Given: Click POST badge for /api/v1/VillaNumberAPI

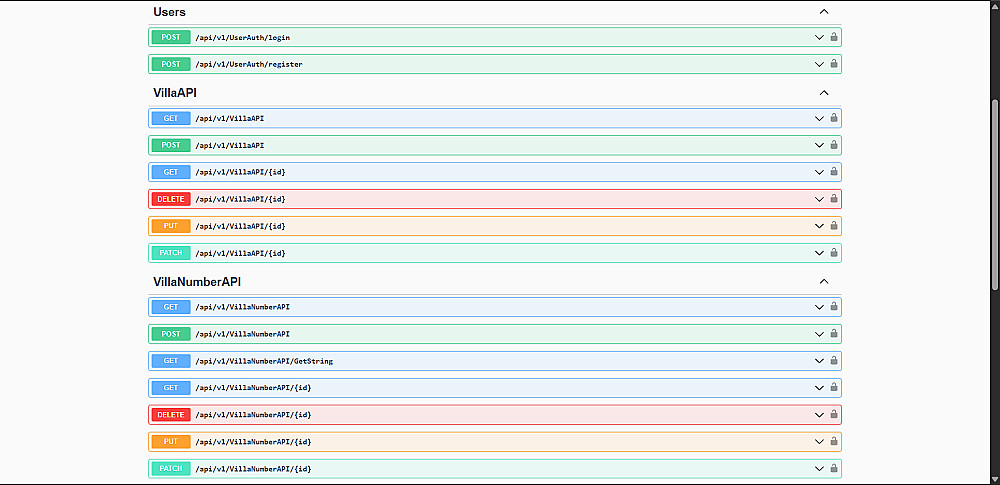Looking at the screenshot, I should point(171,334).
